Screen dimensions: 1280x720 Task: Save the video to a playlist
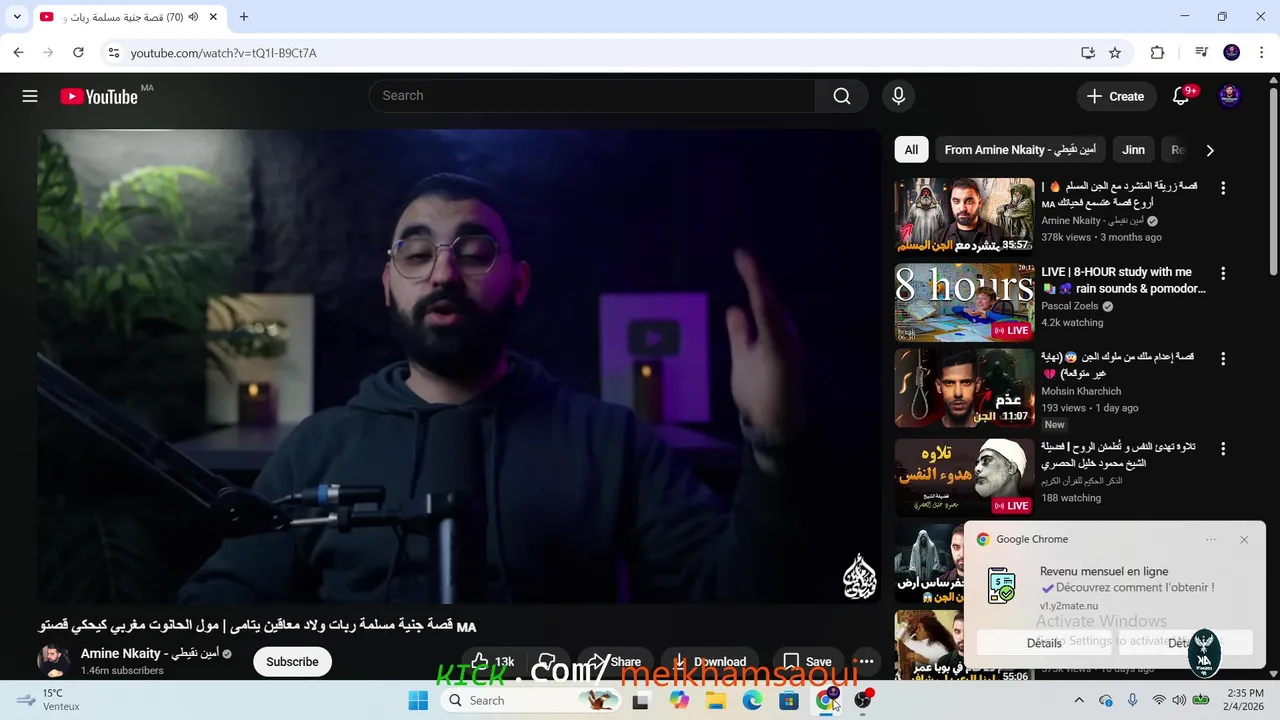click(808, 661)
